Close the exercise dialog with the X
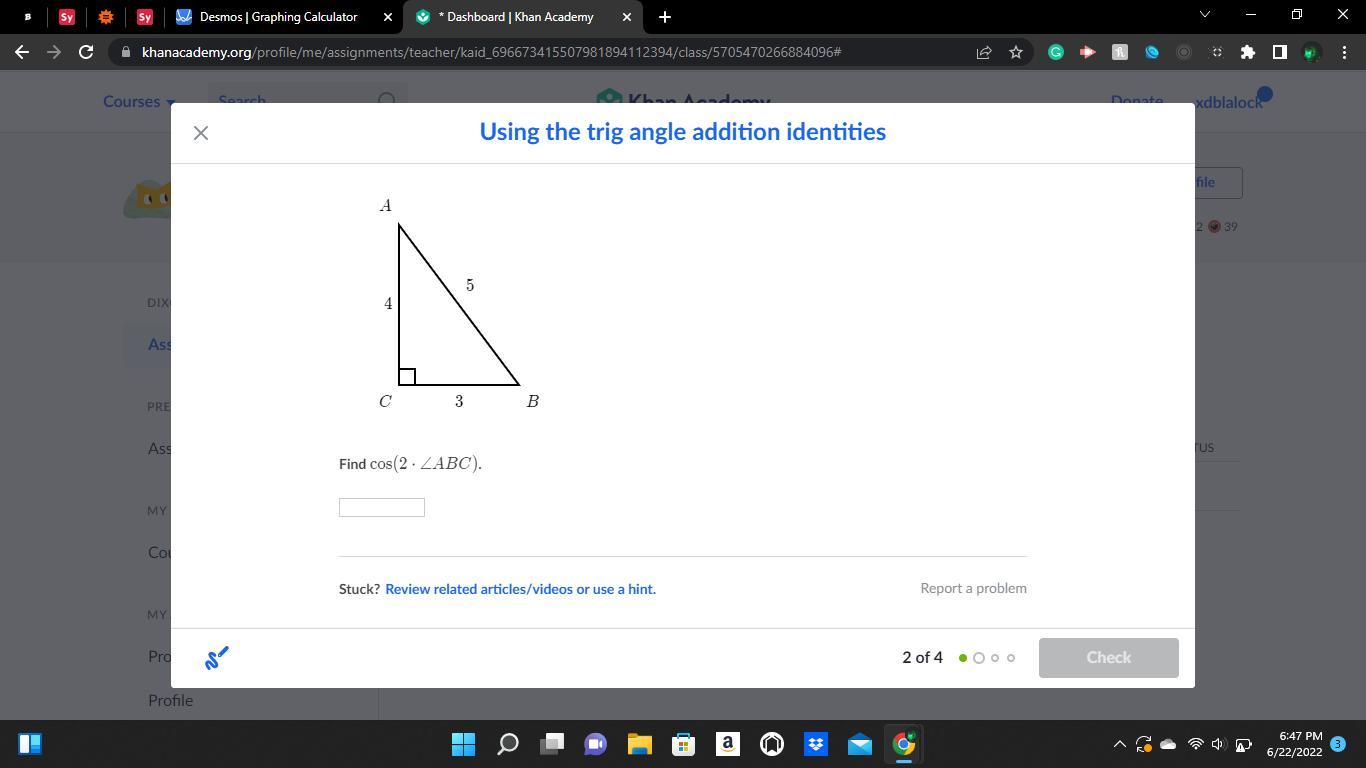 201,133
